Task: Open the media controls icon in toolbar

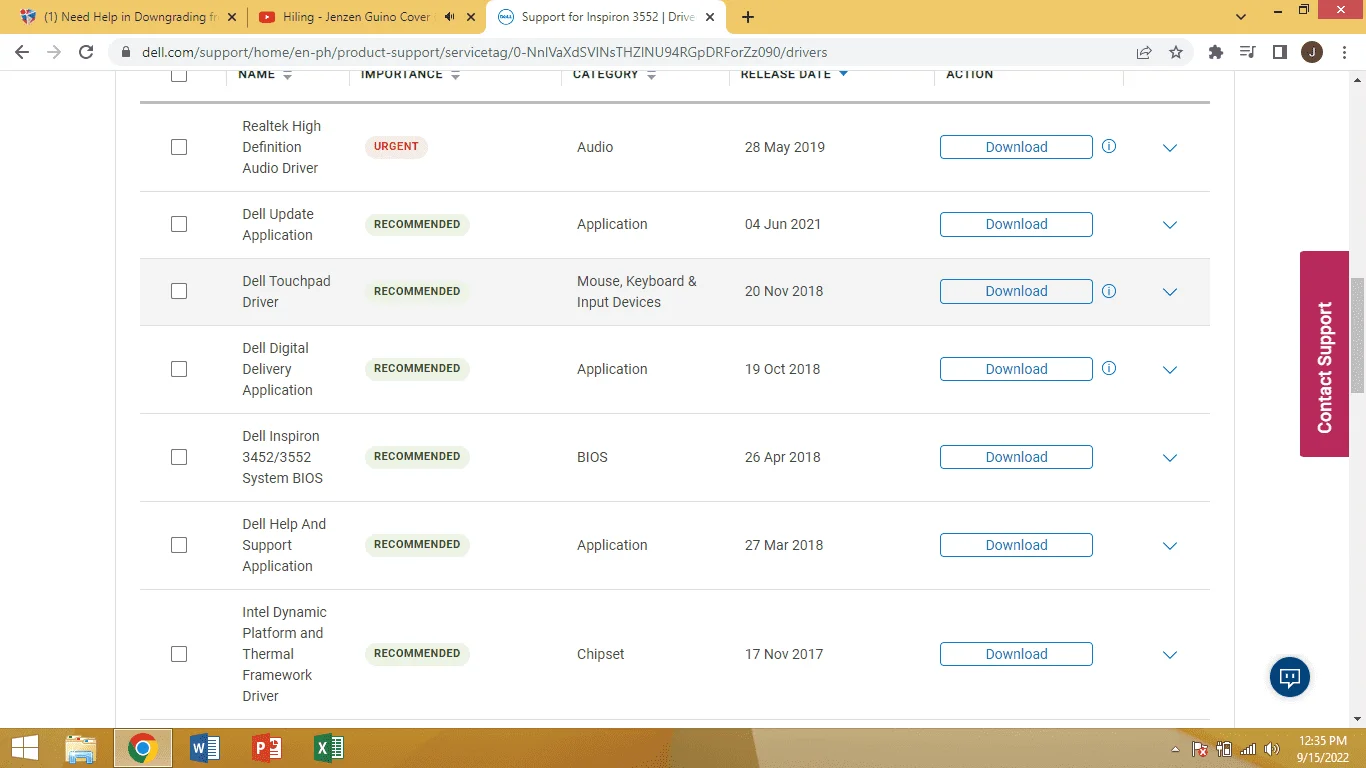Action: pos(1247,52)
